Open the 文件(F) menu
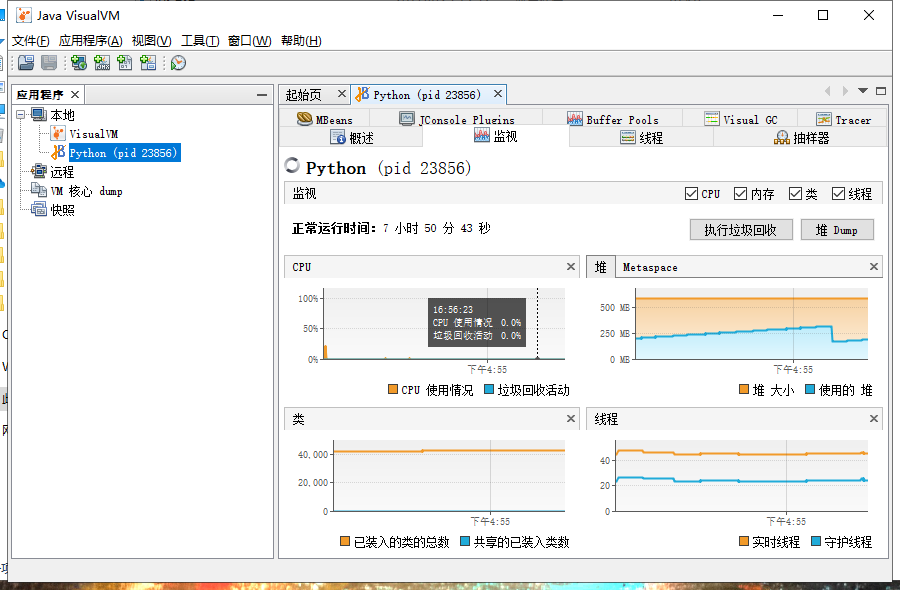The width and height of the screenshot is (900, 590). (30, 41)
